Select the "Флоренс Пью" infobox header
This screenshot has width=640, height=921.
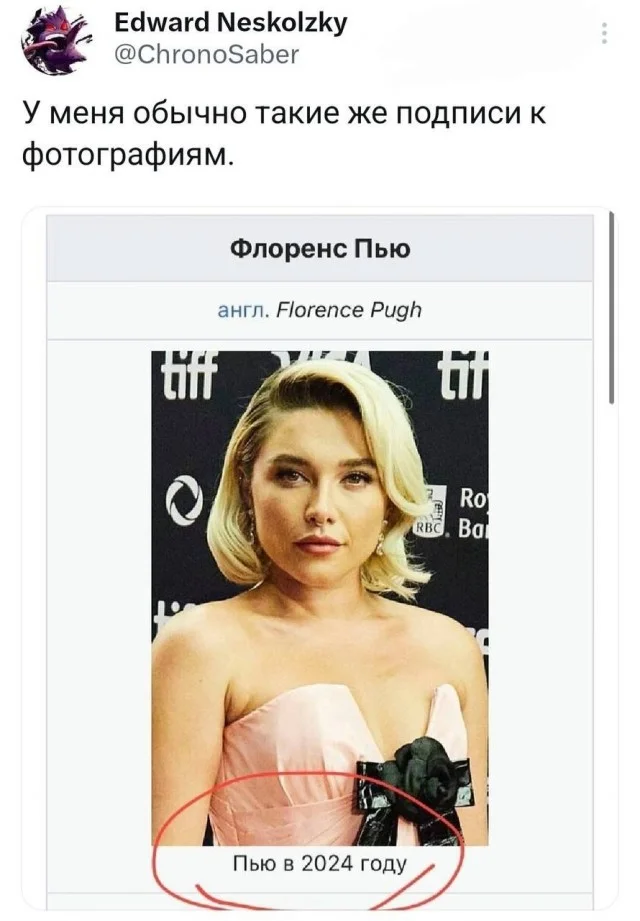click(x=320, y=249)
